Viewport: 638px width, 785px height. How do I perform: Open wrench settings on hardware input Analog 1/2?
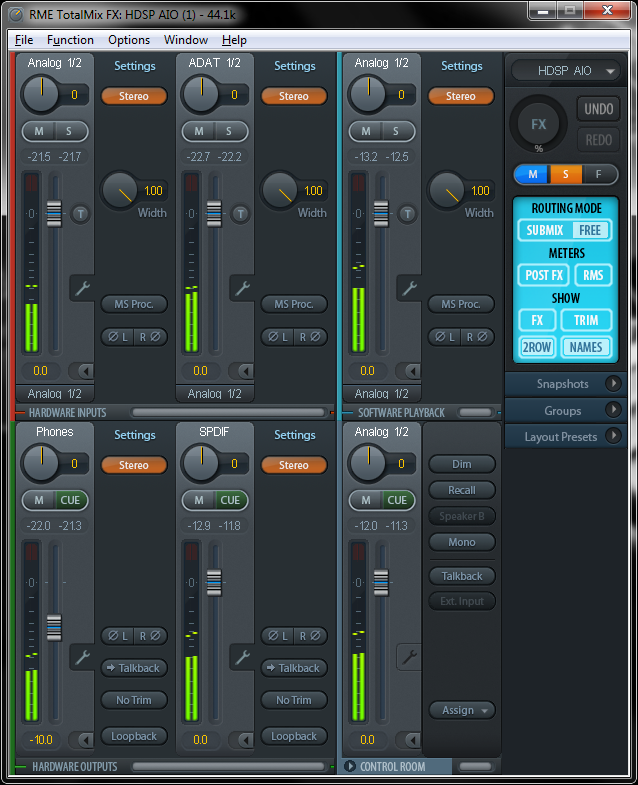[82, 288]
